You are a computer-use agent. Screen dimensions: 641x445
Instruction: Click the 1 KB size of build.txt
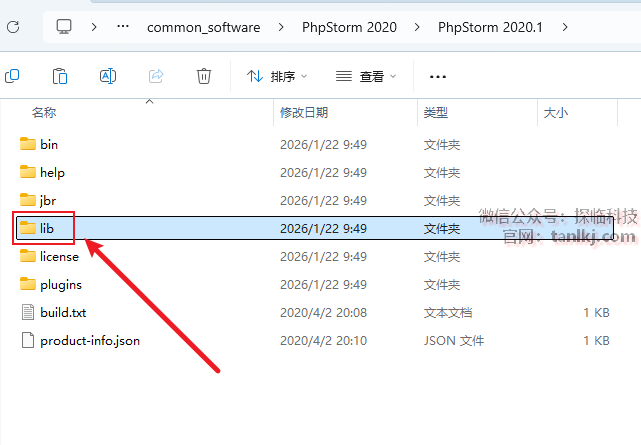coord(596,313)
